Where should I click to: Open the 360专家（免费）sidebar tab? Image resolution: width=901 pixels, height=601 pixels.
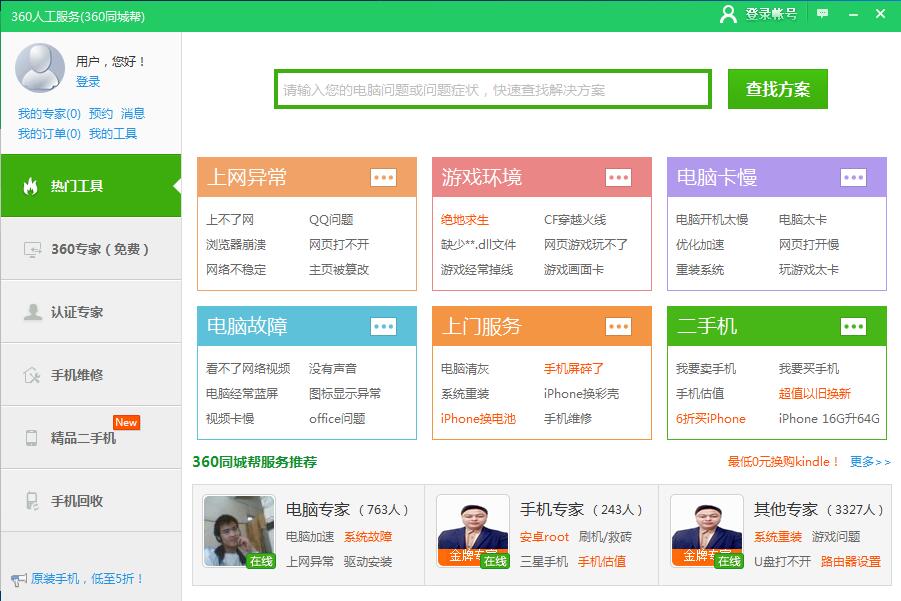pyautogui.click(x=91, y=249)
